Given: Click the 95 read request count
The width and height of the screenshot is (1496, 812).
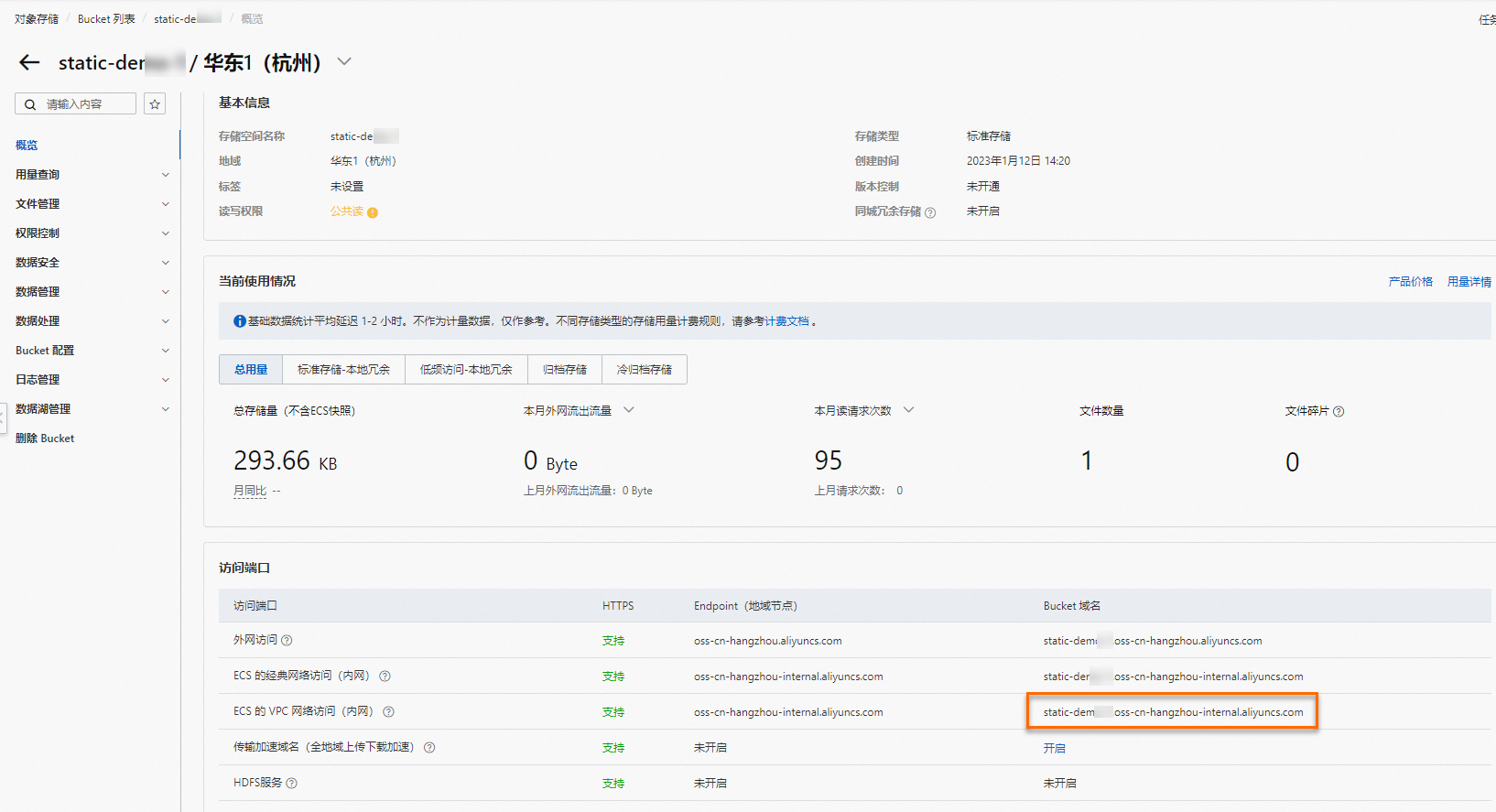Looking at the screenshot, I should [829, 460].
